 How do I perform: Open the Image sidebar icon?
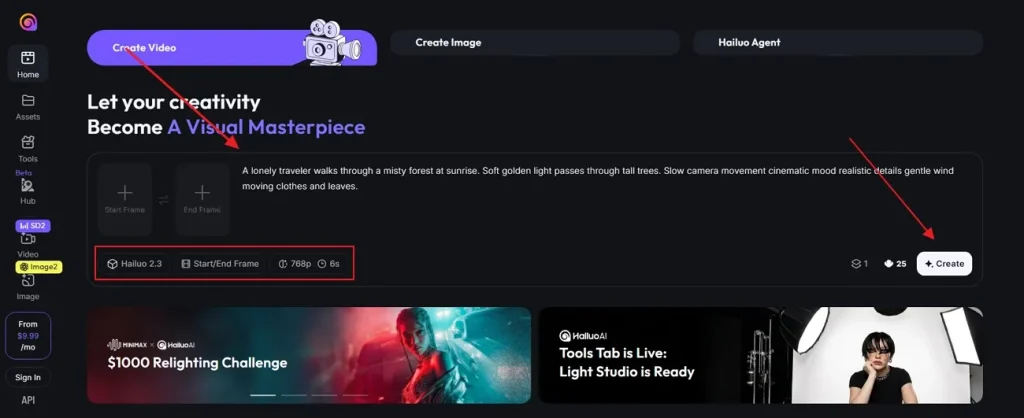[27, 281]
